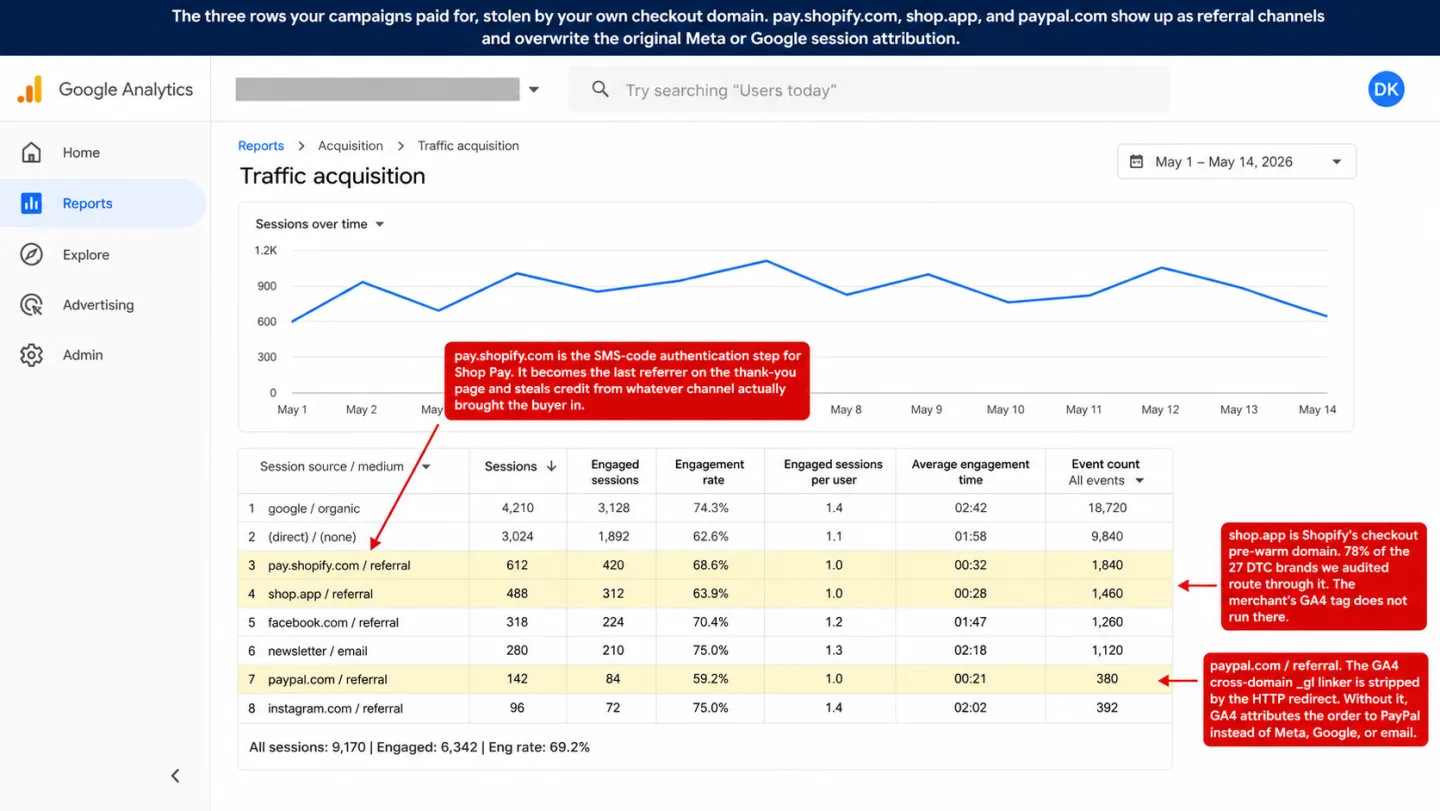
Task: Select the instagram.com / referral row
Action: pos(705,708)
